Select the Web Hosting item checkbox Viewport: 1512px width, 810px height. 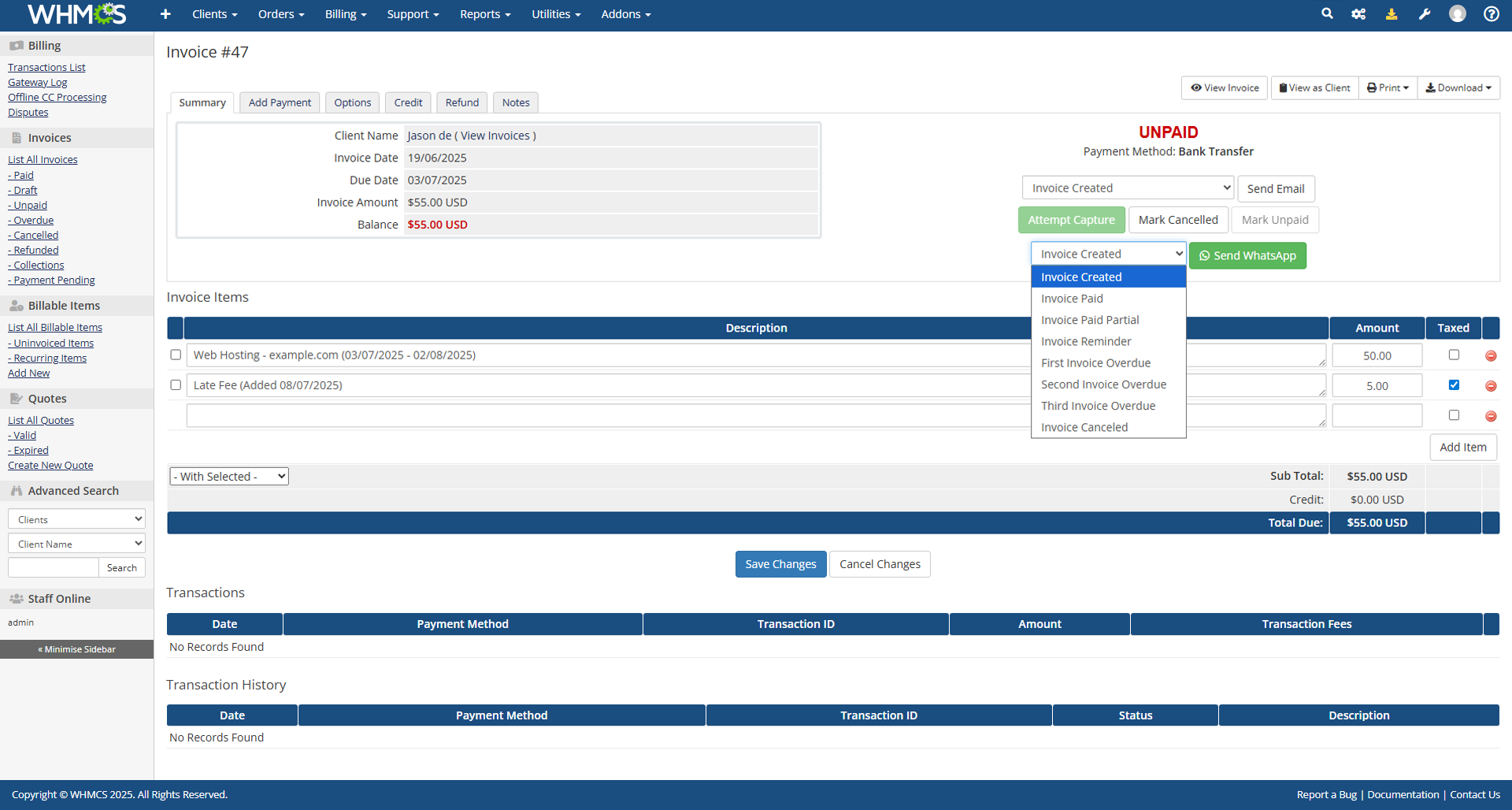(176, 355)
